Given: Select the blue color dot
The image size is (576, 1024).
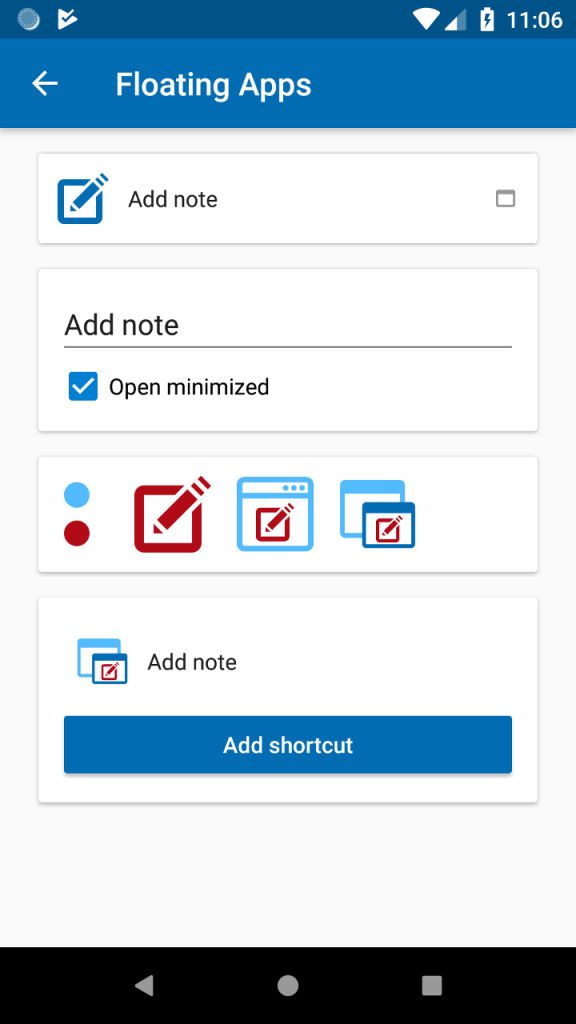Looking at the screenshot, I should pos(76,493).
